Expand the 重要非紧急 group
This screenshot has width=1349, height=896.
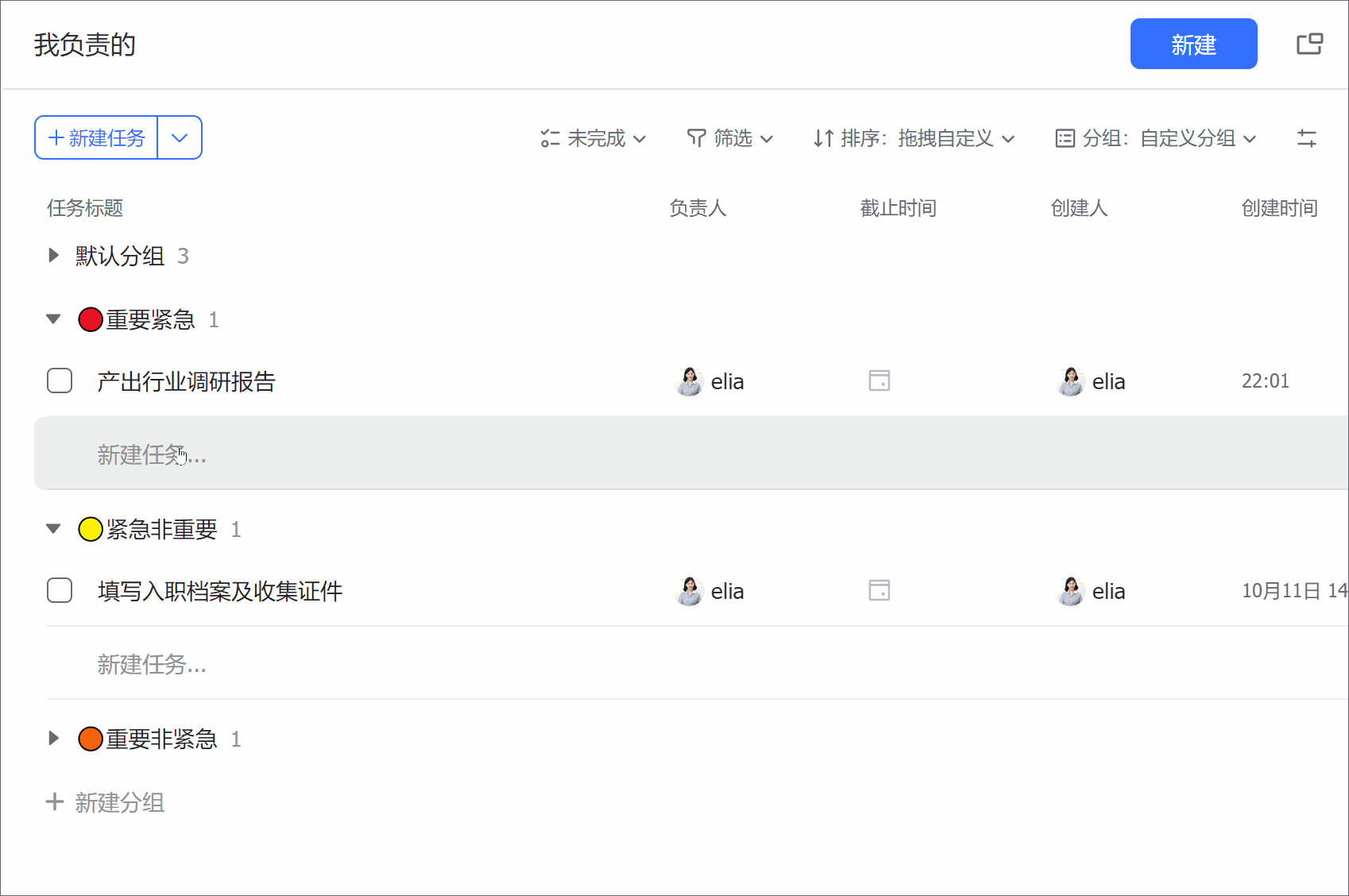(53, 738)
